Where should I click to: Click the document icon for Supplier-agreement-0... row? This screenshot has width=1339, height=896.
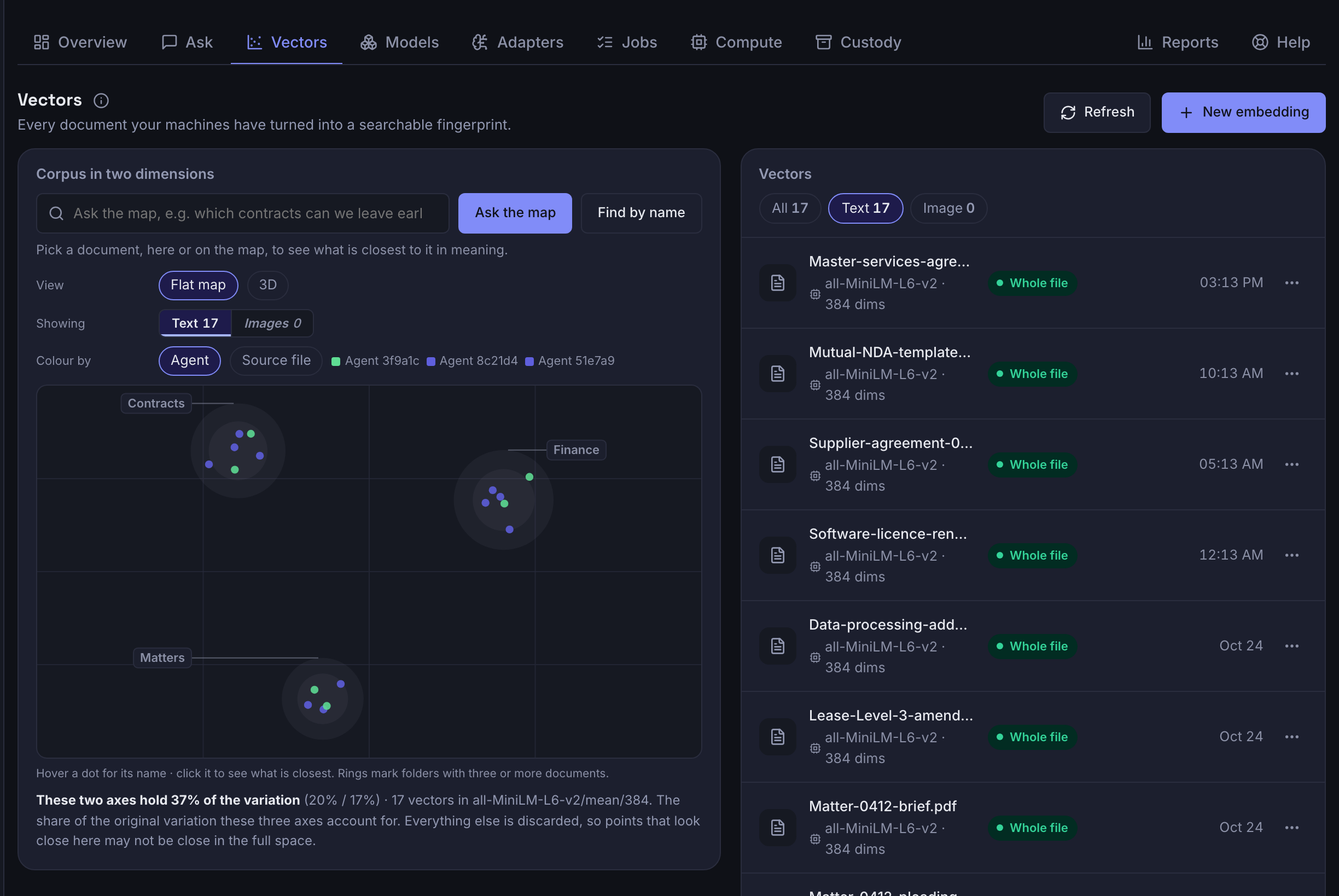[x=777, y=464]
